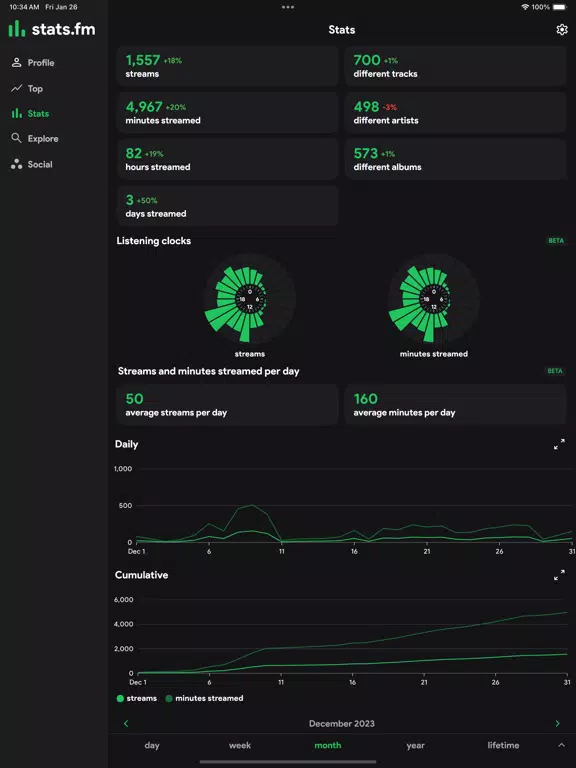Expand the Daily chart to fullscreen
This screenshot has width=576, height=768.
click(x=559, y=444)
